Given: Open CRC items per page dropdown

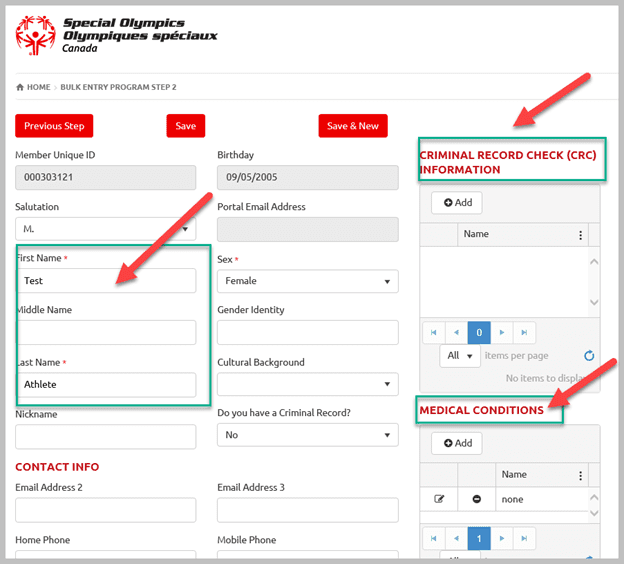Looking at the screenshot, I should [460, 356].
